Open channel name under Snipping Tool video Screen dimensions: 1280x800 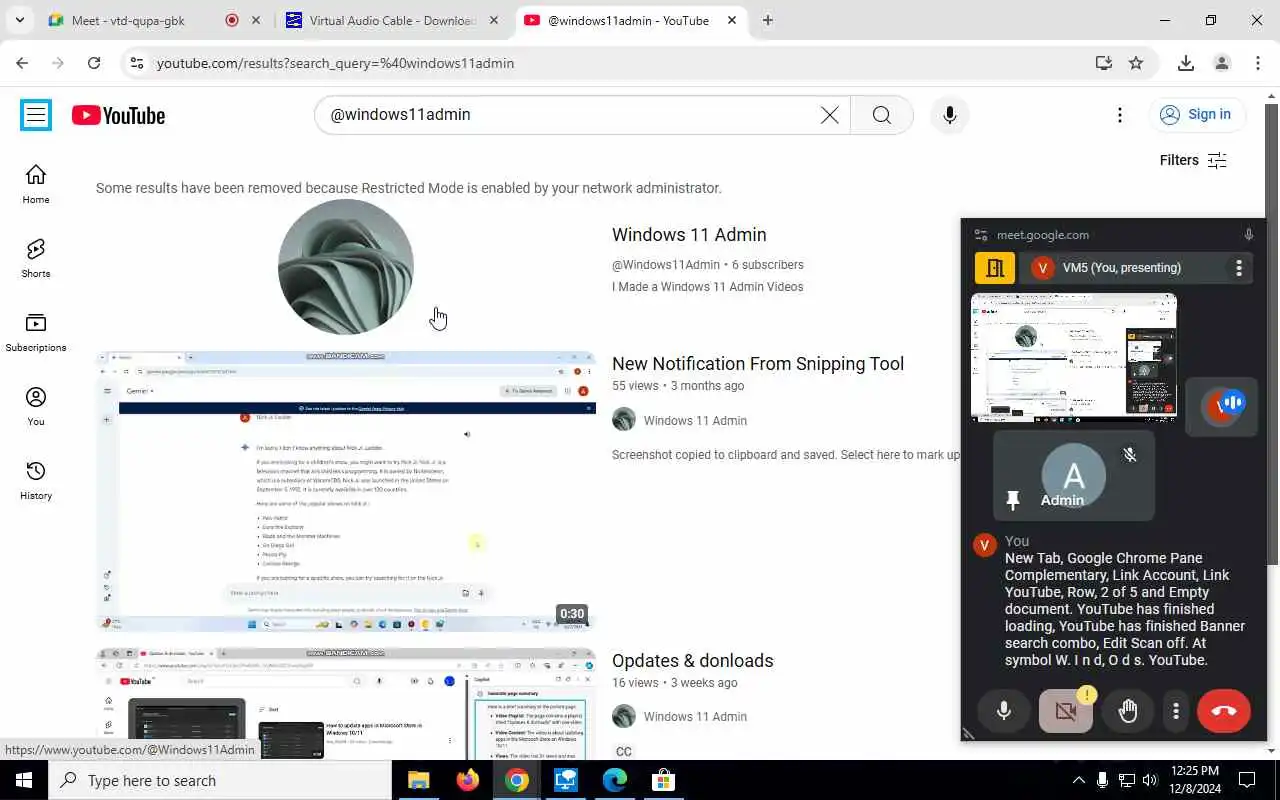[x=695, y=421]
